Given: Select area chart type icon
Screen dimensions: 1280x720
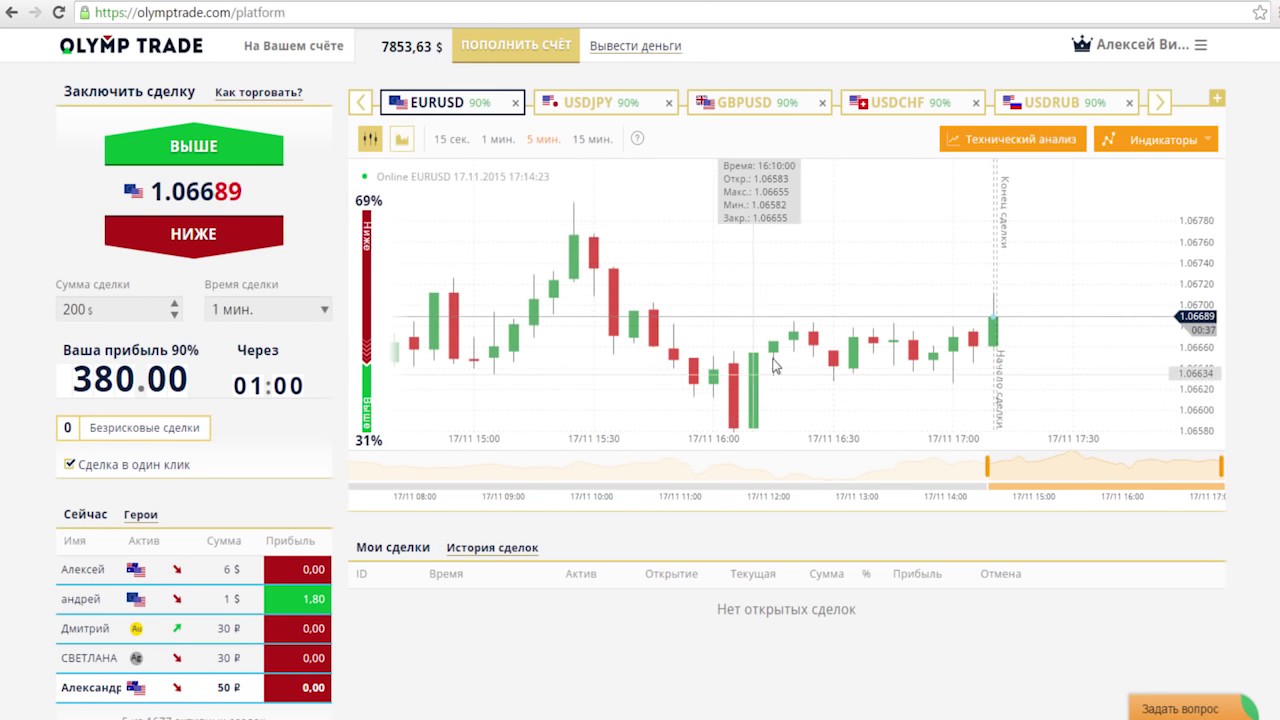Looking at the screenshot, I should [x=402, y=139].
